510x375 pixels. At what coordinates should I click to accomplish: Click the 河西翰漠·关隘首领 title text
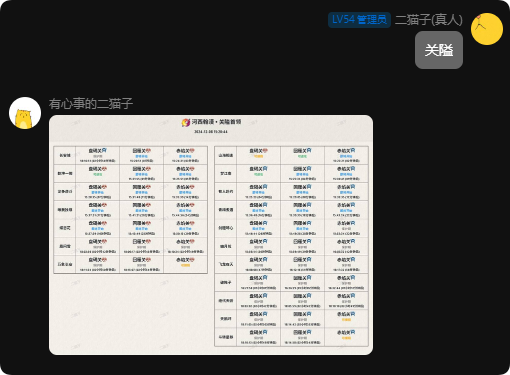point(216,122)
